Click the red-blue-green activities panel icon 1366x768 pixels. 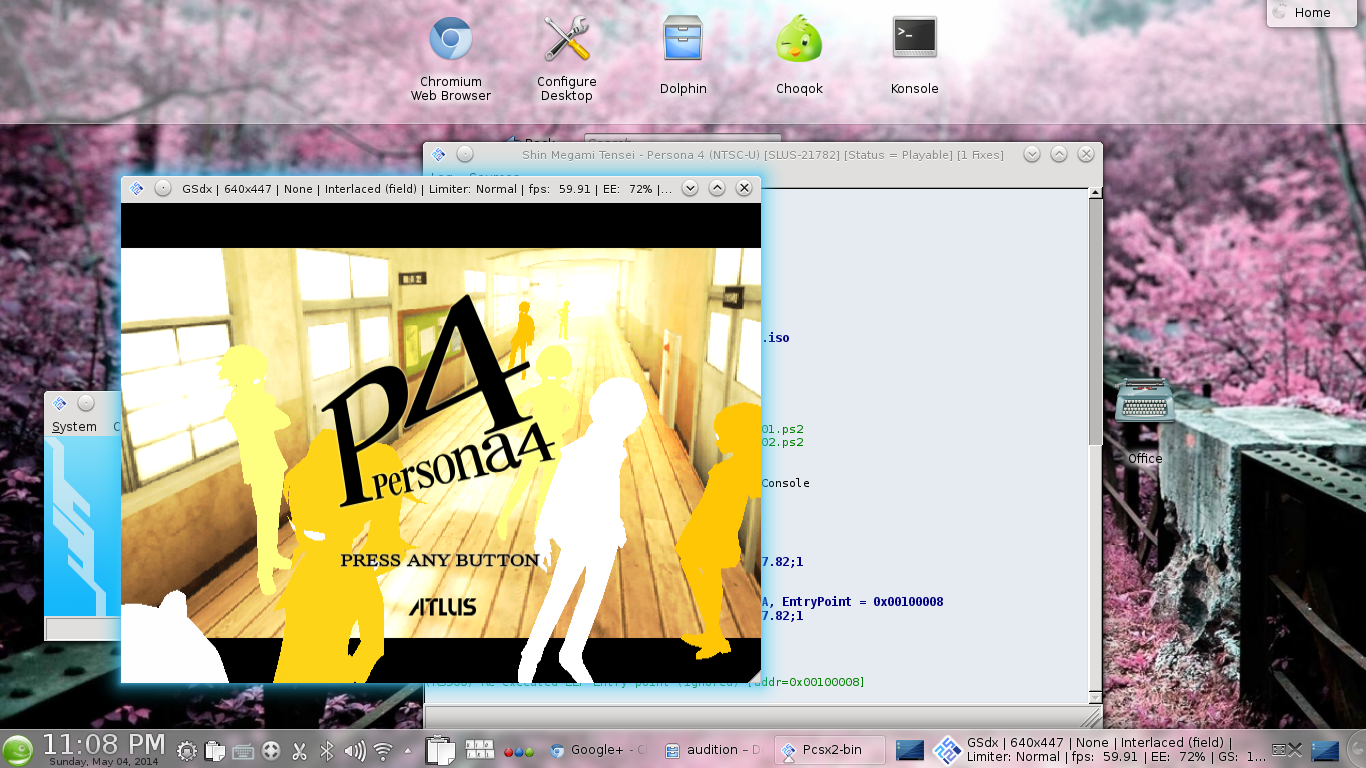pyautogui.click(x=518, y=751)
